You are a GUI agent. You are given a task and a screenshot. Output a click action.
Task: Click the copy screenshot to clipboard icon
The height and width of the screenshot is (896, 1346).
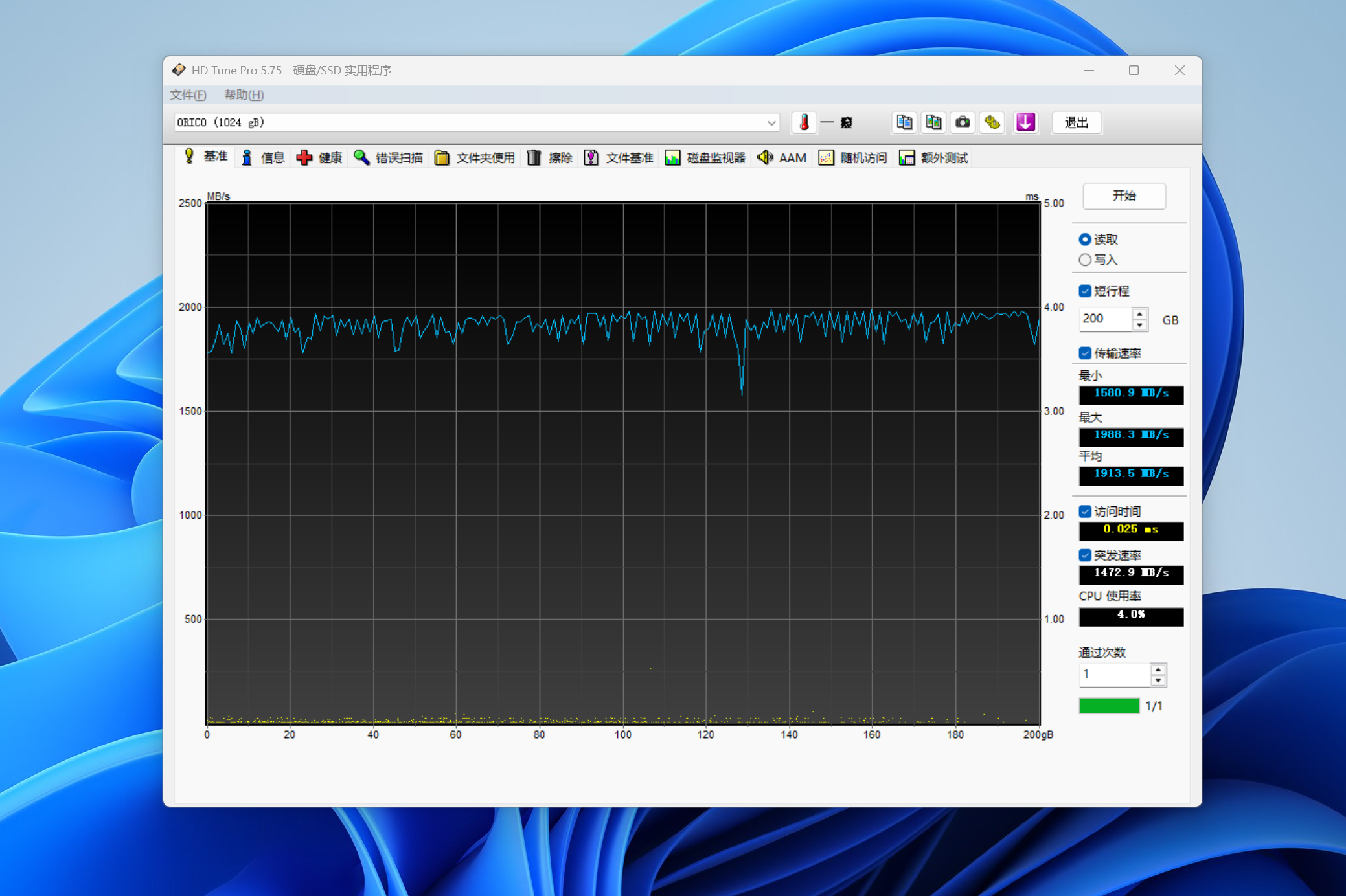(933, 122)
